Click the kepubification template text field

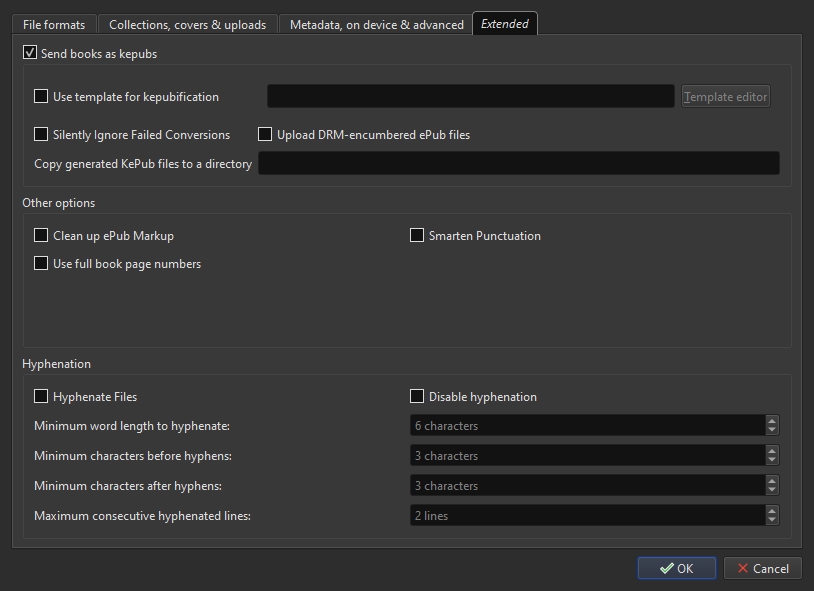pyautogui.click(x=470, y=97)
